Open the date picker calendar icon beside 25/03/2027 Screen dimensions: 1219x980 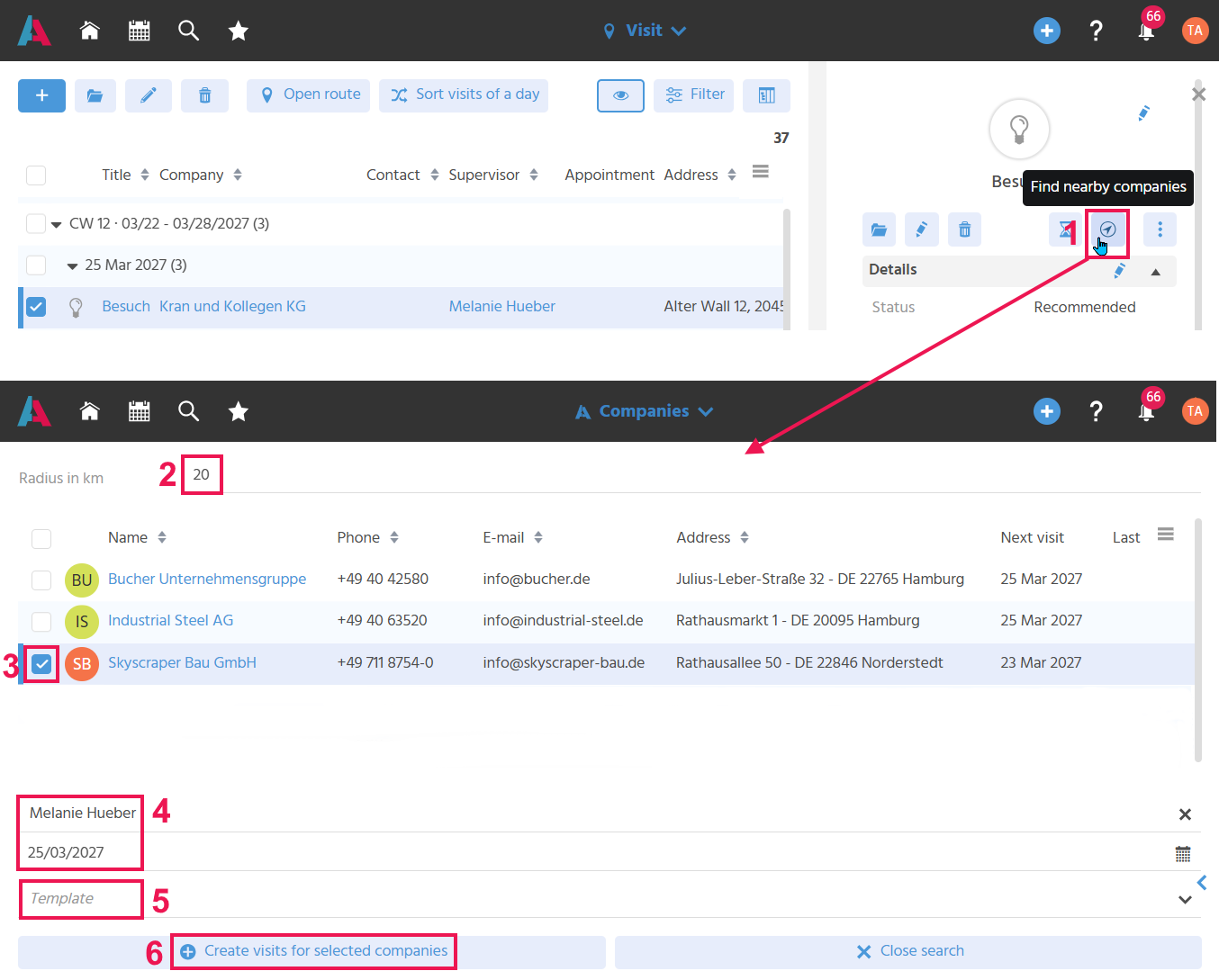tap(1183, 853)
